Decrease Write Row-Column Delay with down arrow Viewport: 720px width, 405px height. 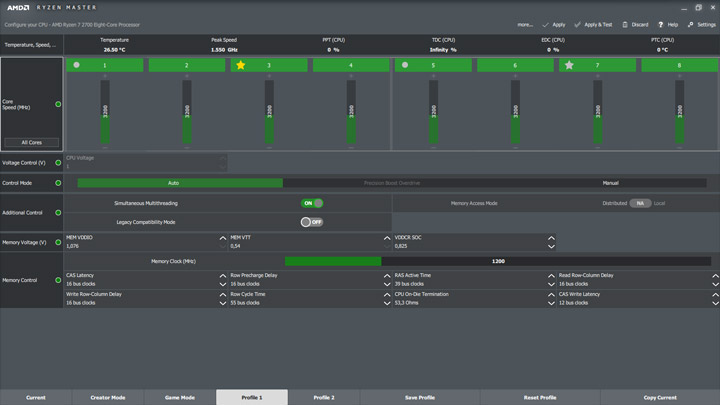(223, 304)
